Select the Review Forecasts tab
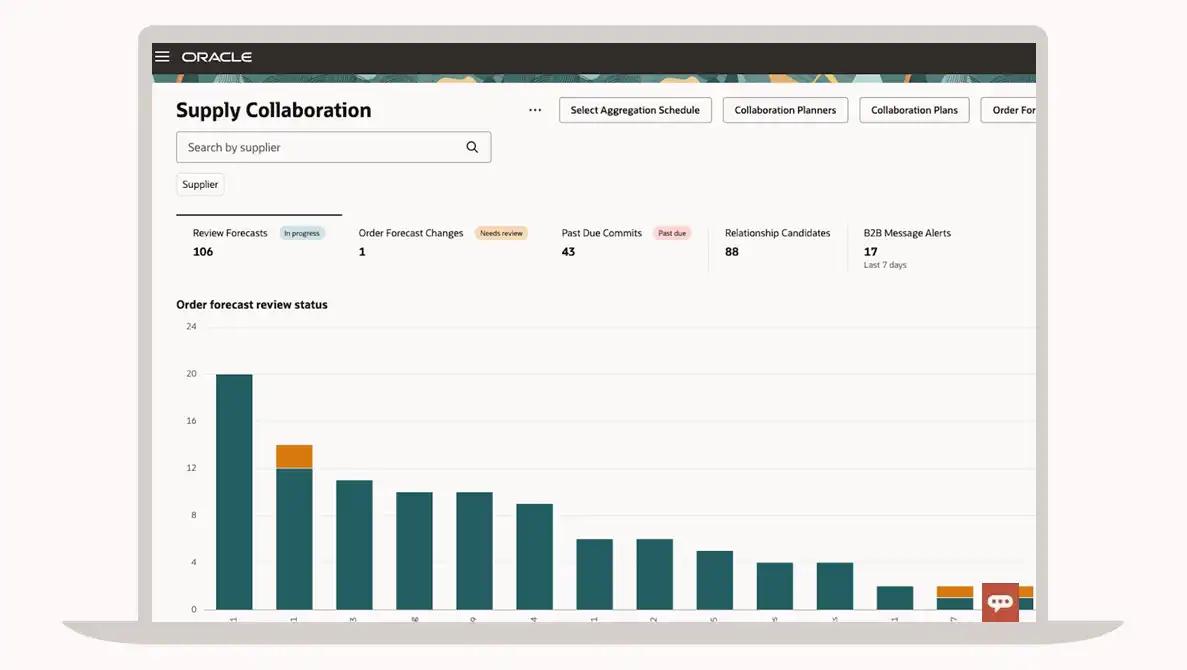1187x670 pixels. [230, 233]
